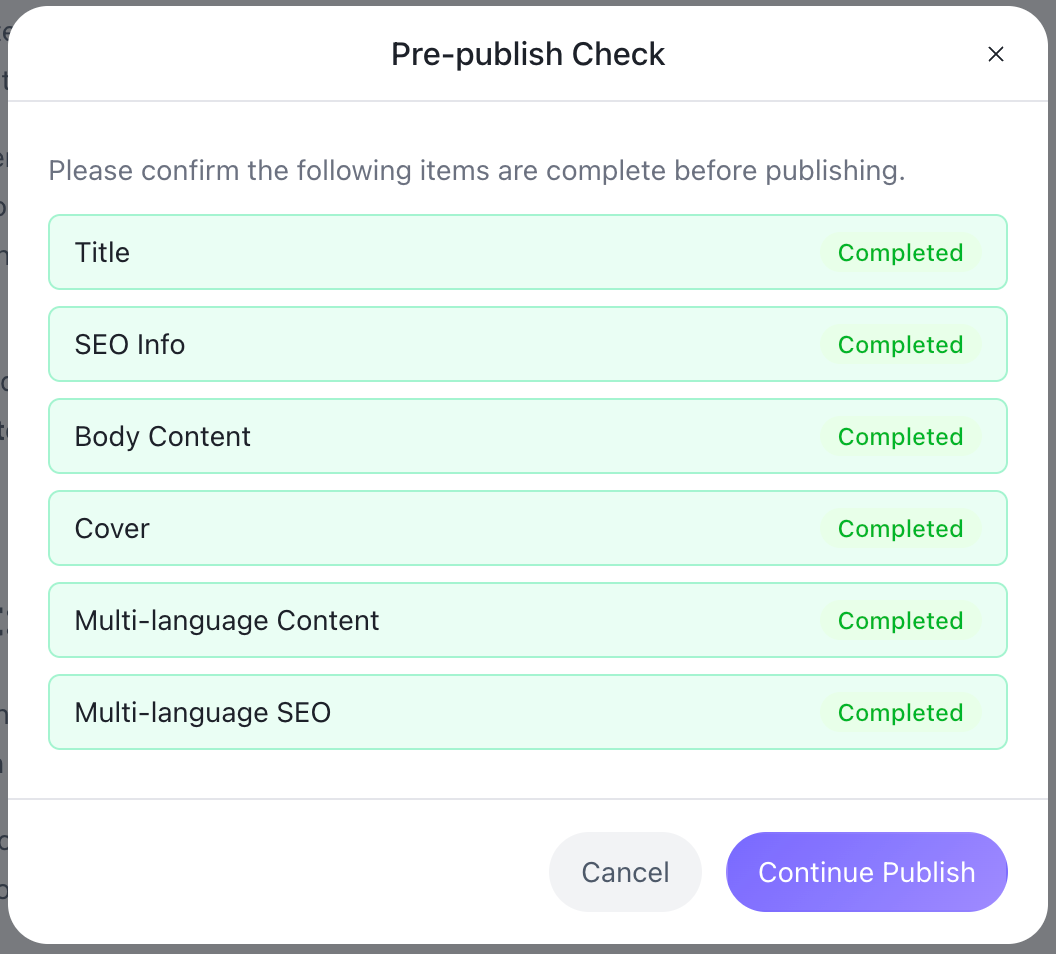
Task: Click the Pre-publish Check dialog title
Action: 528,54
